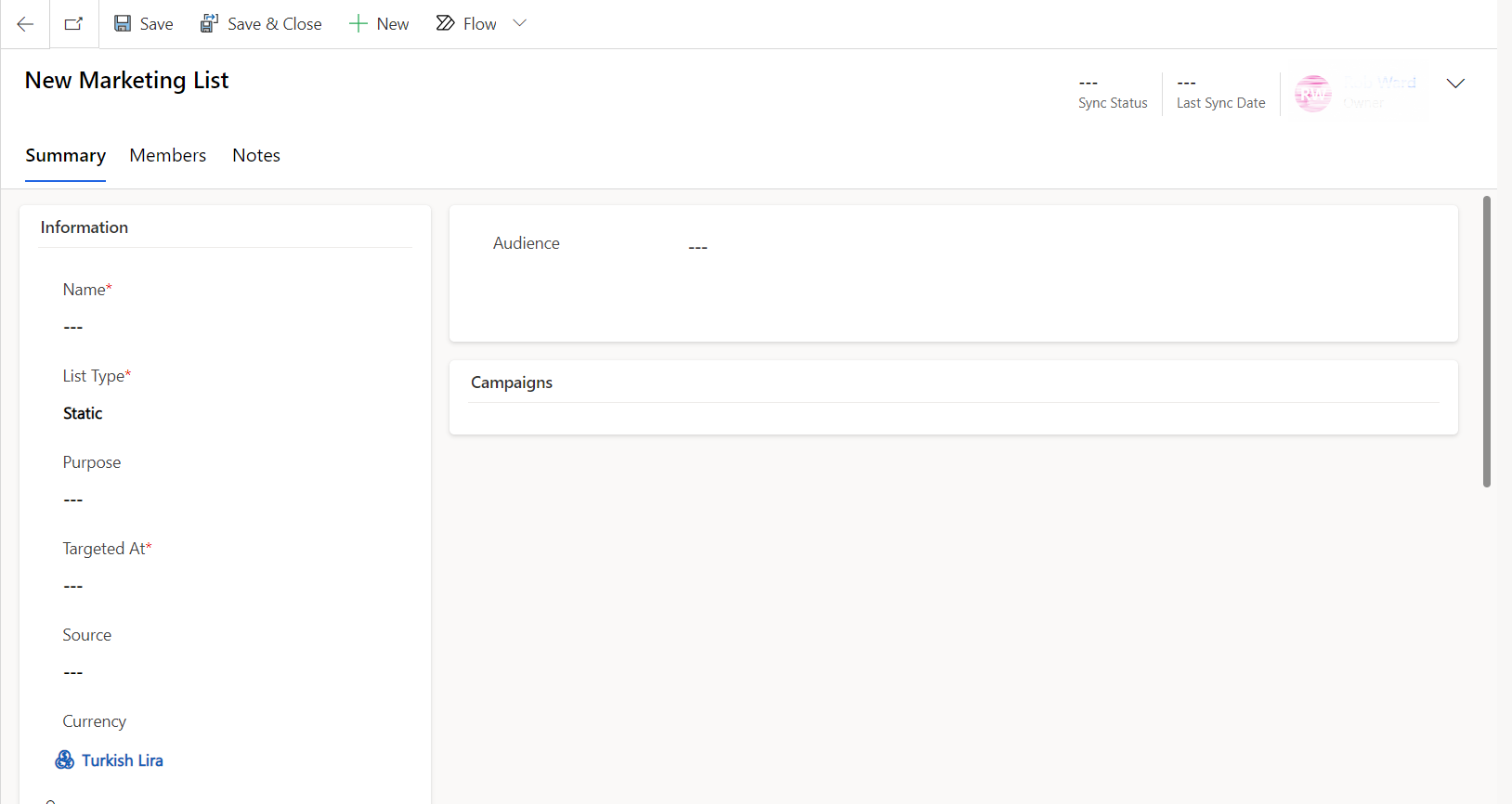Click the back arrow icon
The image size is (1512, 804).
point(25,24)
